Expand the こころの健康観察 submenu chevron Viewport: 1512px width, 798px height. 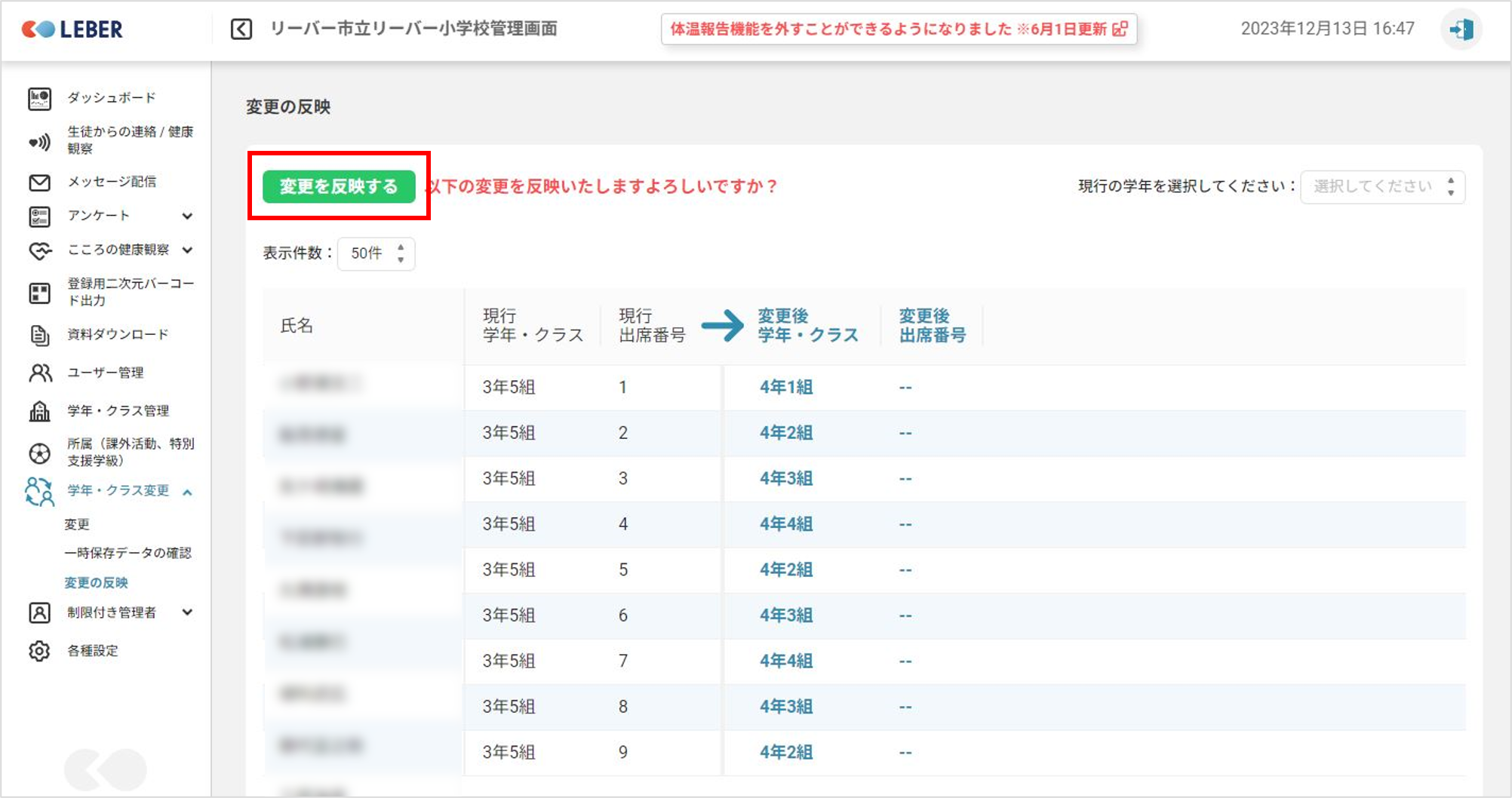(x=187, y=250)
